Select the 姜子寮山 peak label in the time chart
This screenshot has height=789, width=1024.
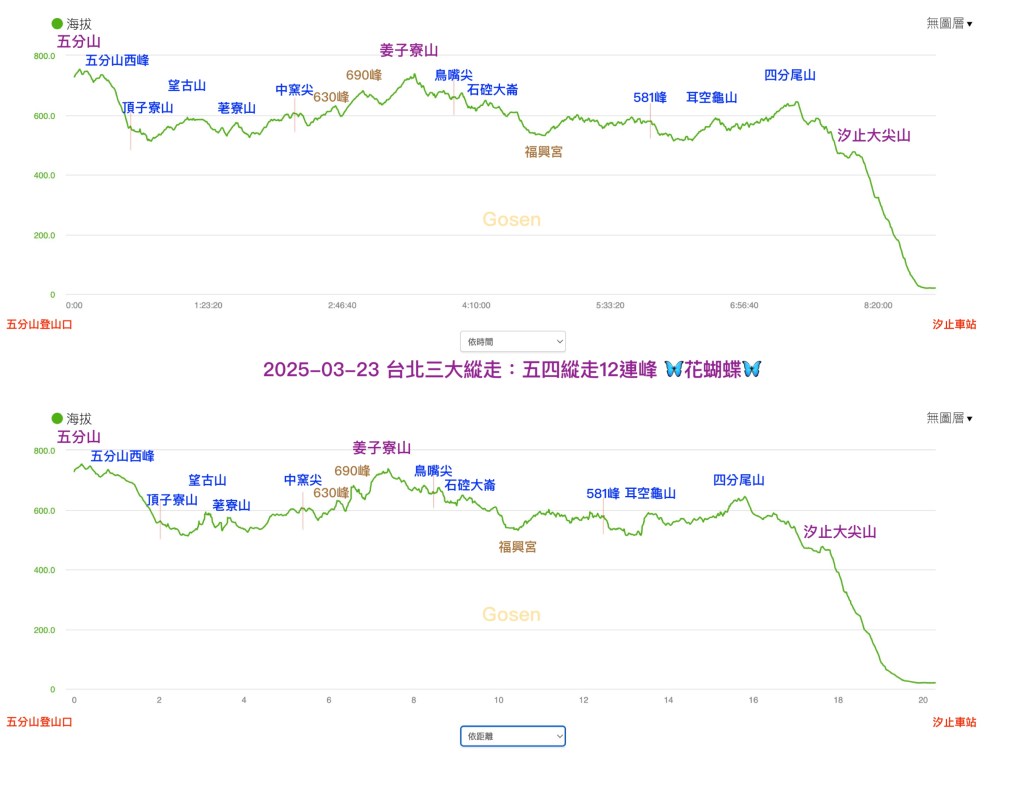click(x=409, y=50)
